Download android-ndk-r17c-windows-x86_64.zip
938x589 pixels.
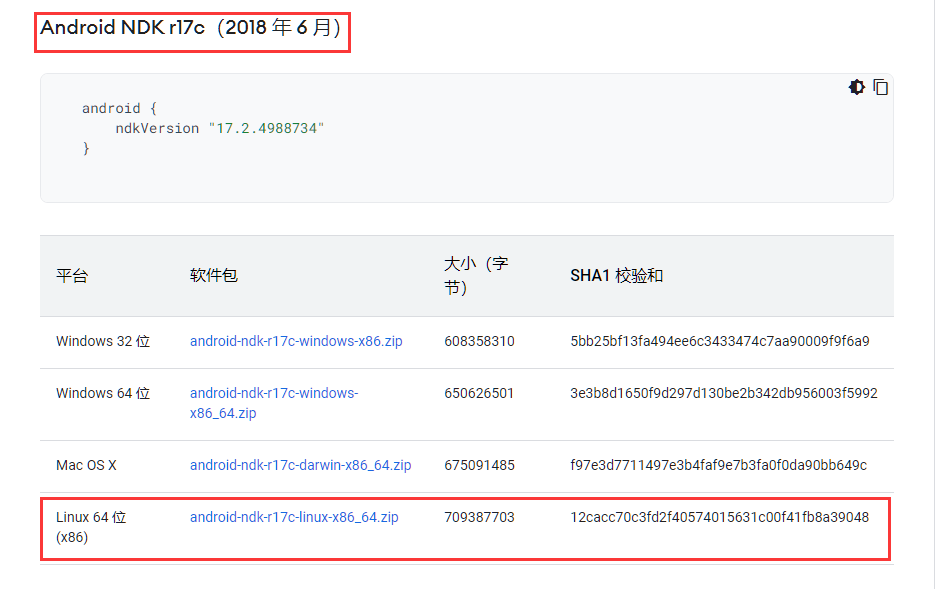tap(274, 403)
